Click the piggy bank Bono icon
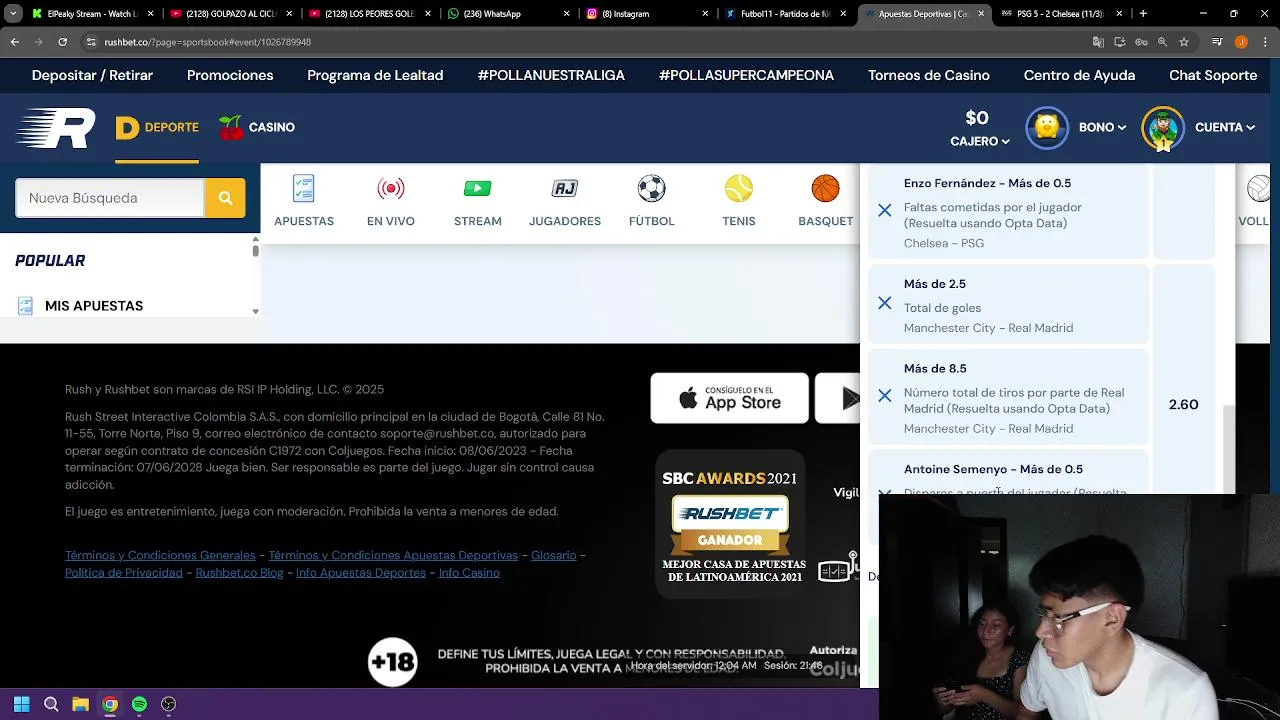The width and height of the screenshot is (1280, 720). click(1047, 127)
